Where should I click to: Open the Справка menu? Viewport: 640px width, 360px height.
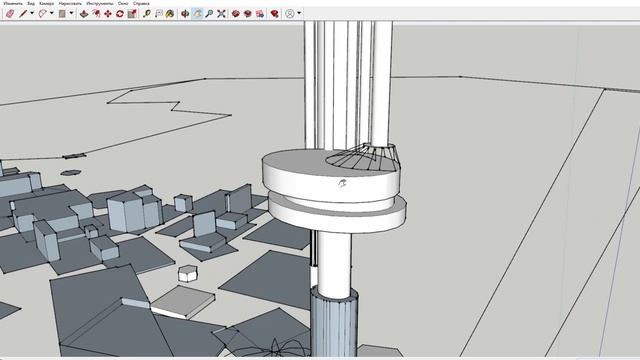pos(141,3)
